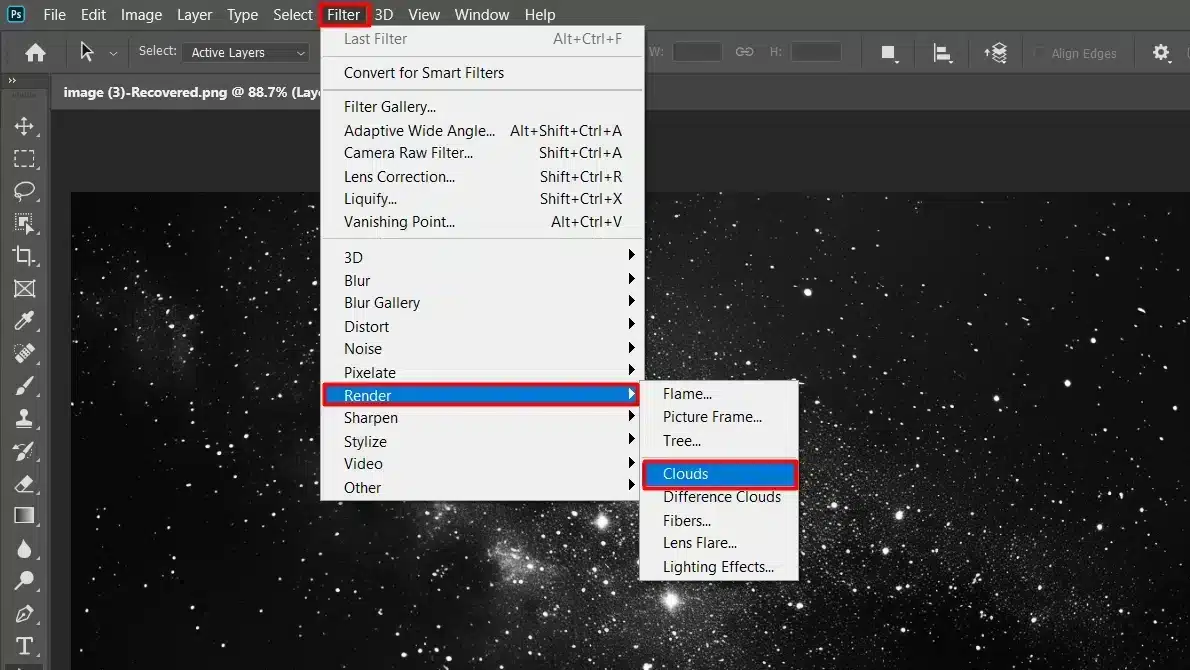Expand the 3D filter submenu
Image resolution: width=1190 pixels, height=670 pixels.
482,256
